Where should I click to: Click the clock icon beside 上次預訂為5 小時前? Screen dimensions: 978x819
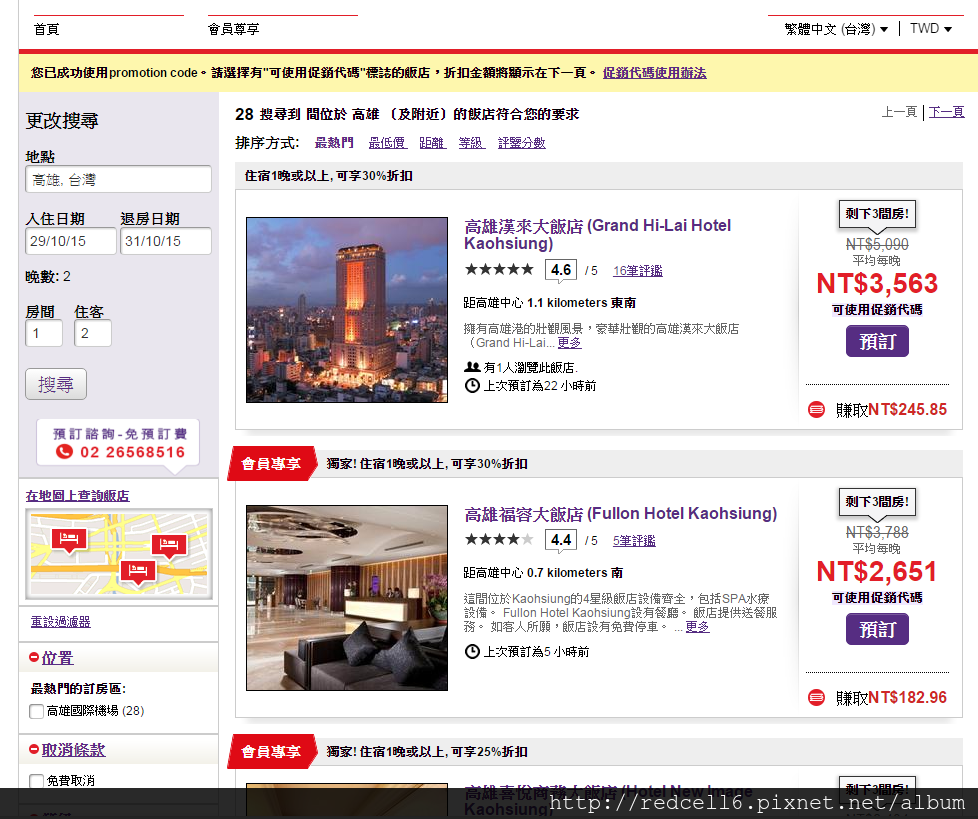coord(472,652)
